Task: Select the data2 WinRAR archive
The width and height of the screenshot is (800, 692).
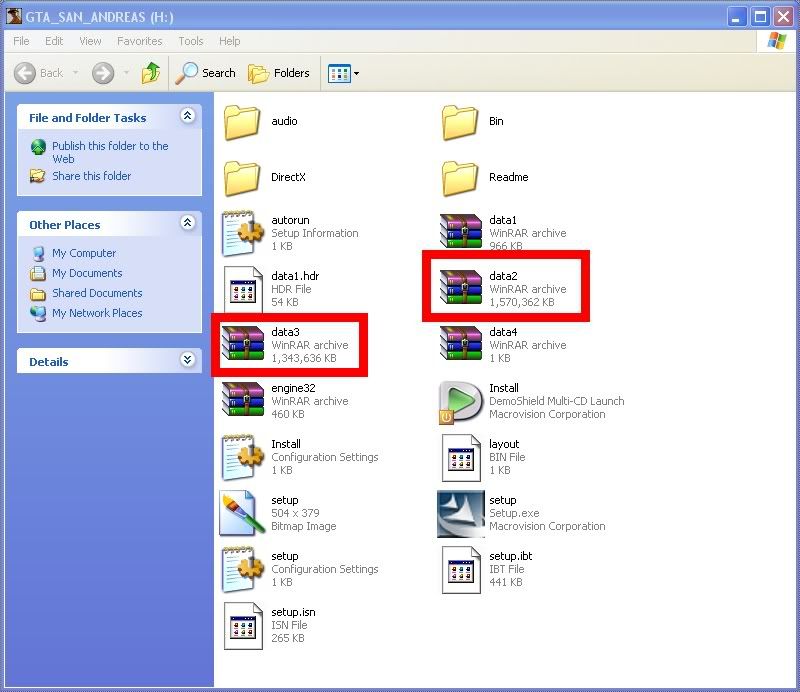Action: tap(503, 289)
